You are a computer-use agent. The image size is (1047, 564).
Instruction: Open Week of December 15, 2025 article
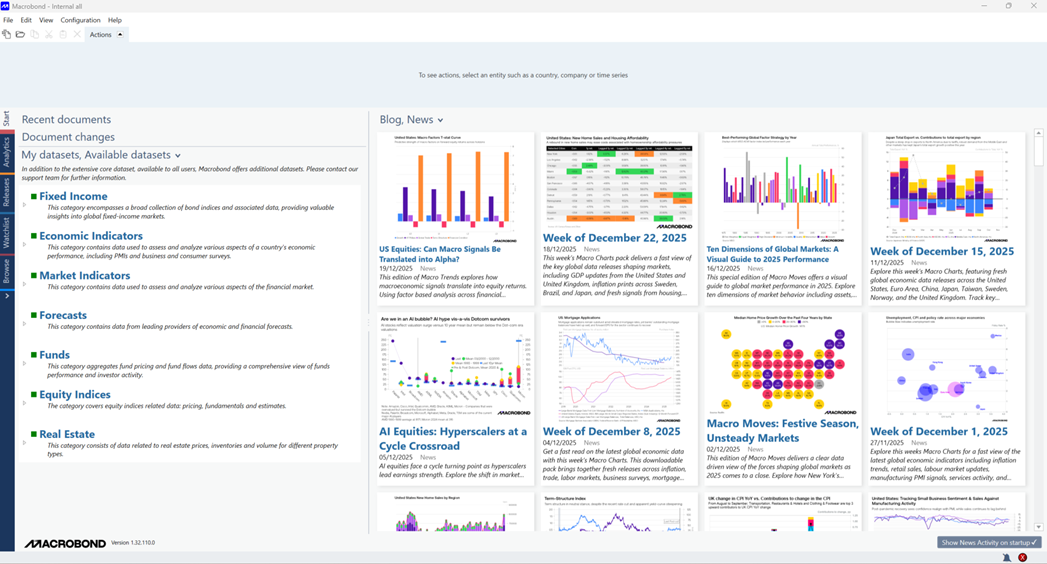[x=941, y=251]
